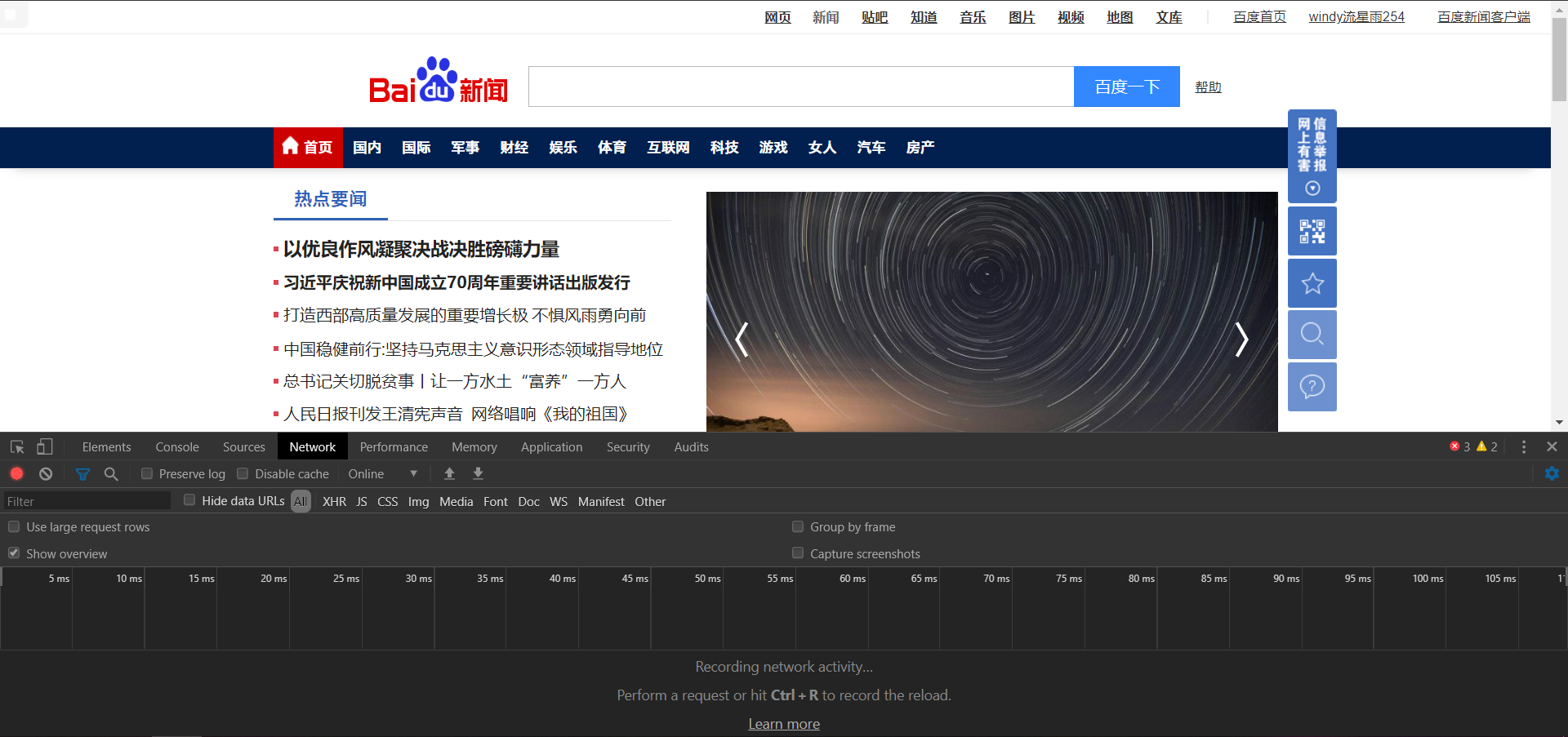The width and height of the screenshot is (1568, 737).
Task: Open the DevTools three-dot customize menu
Action: pos(1524,446)
